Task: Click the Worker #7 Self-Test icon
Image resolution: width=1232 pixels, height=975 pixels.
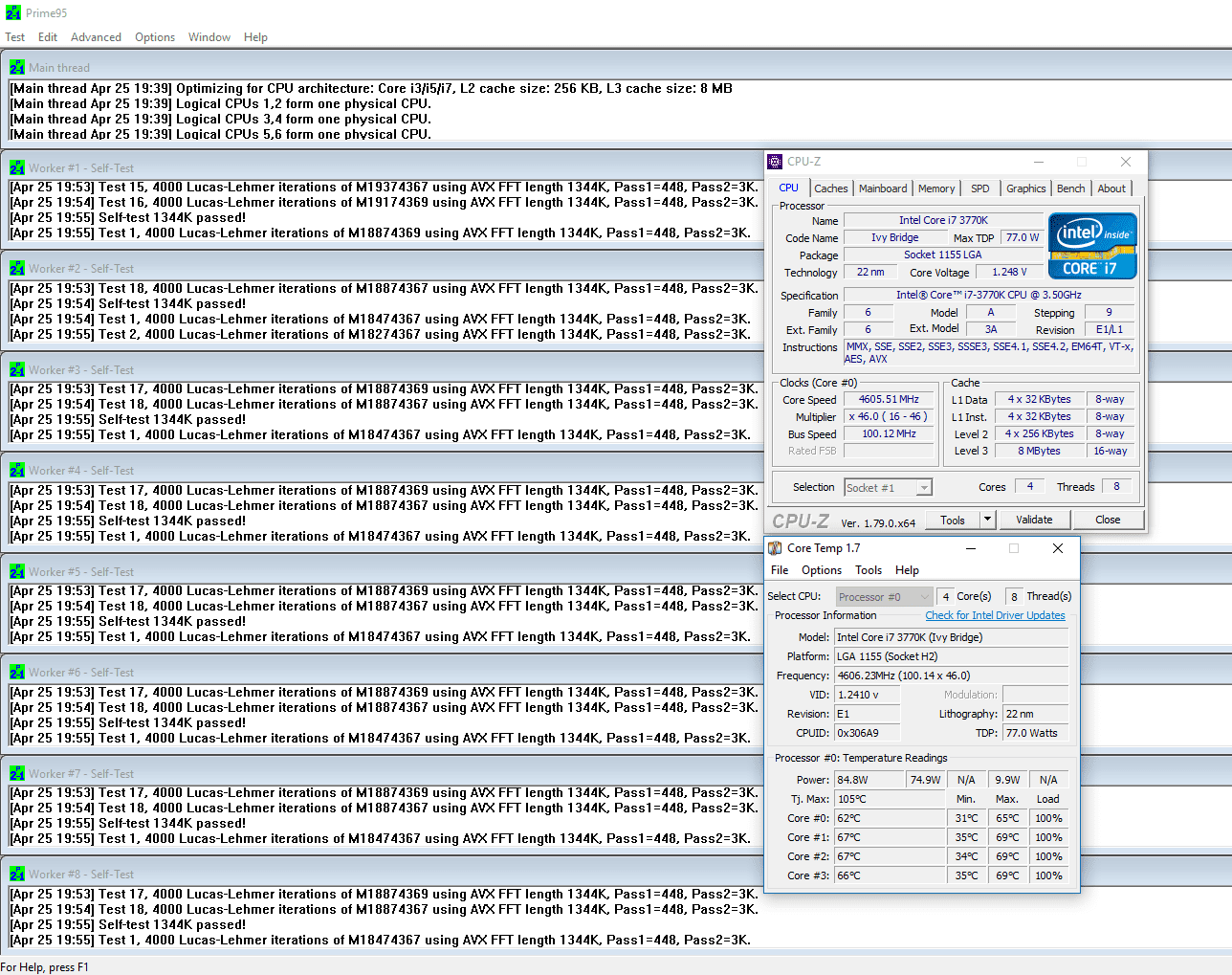Action: 17,773
